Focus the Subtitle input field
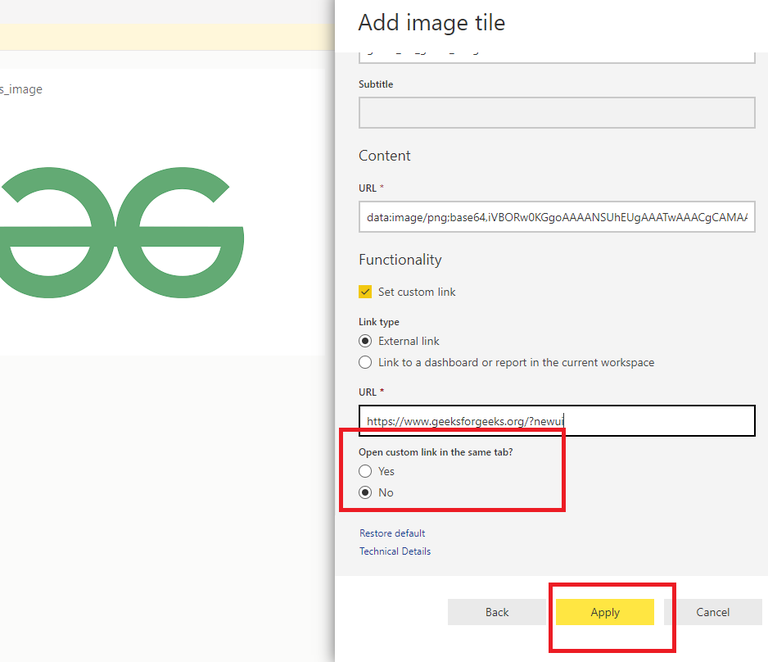Image resolution: width=768 pixels, height=662 pixels. click(557, 113)
